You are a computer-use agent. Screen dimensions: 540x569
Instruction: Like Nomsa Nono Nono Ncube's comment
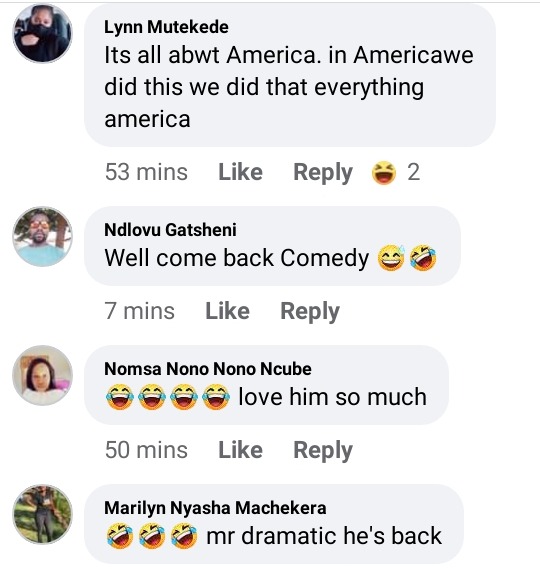[x=240, y=450]
